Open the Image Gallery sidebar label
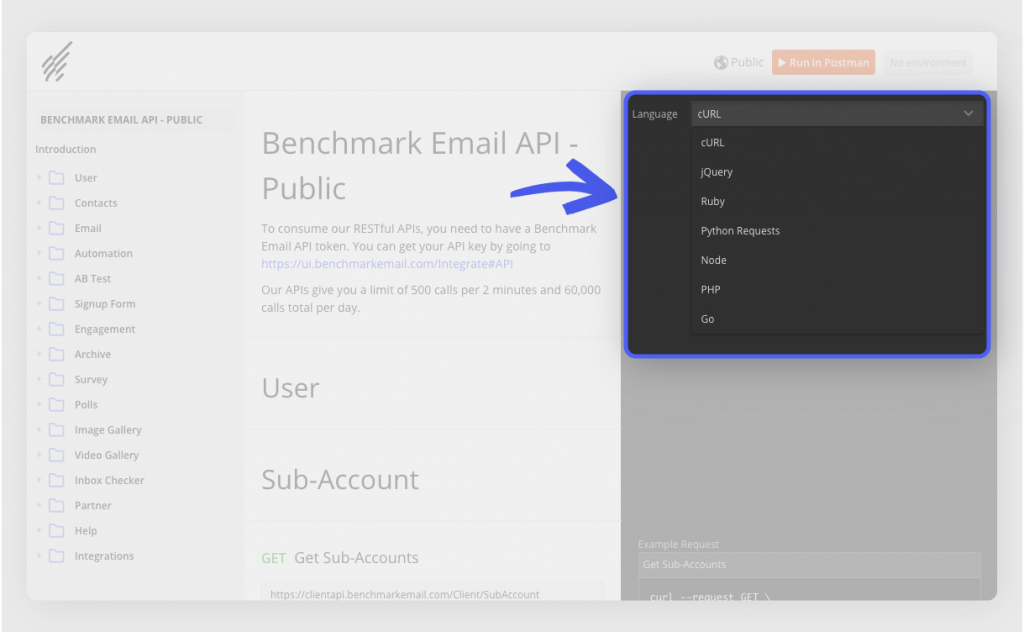 coord(108,430)
